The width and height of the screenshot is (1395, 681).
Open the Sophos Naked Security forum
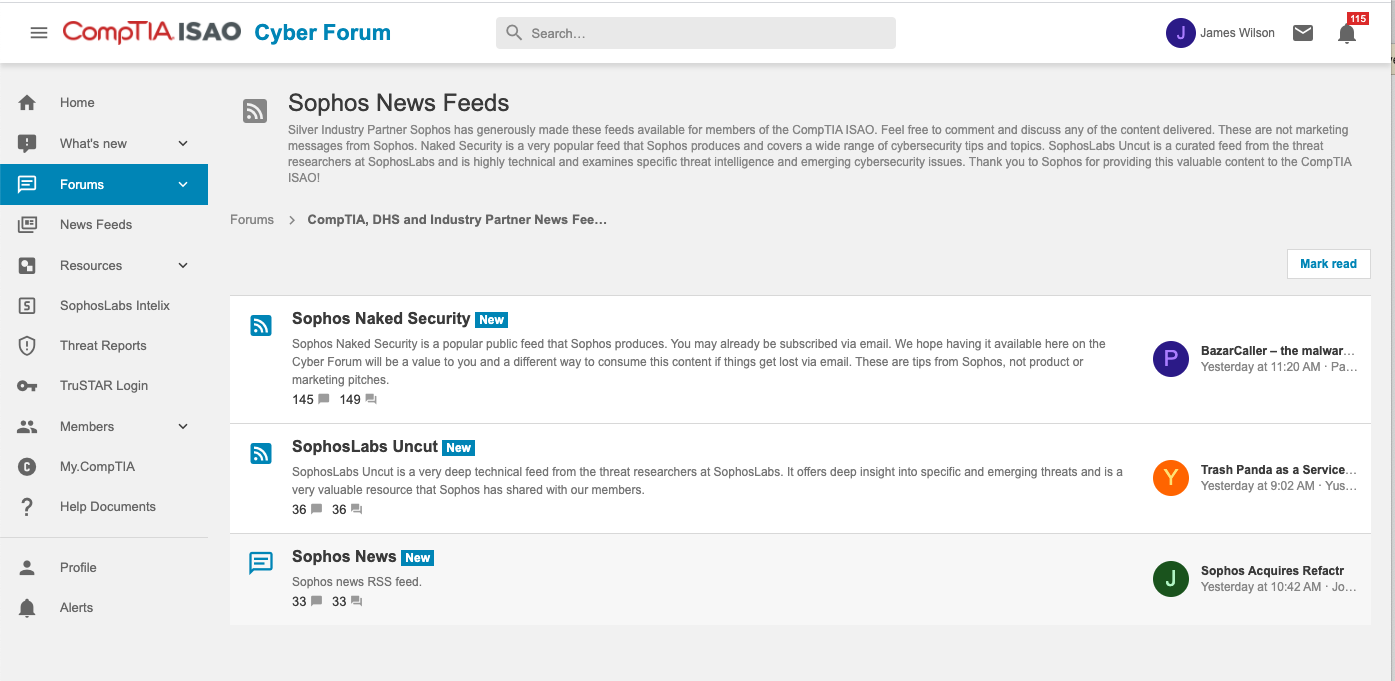(x=381, y=319)
